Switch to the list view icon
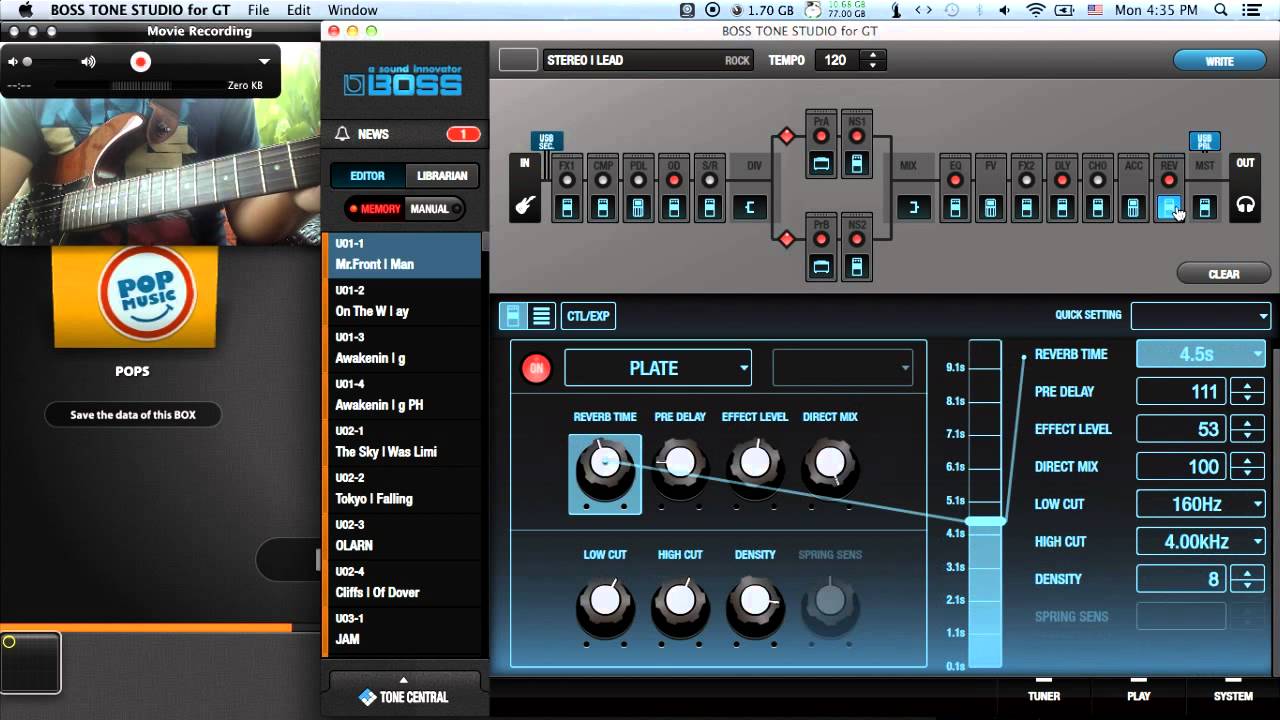1280x720 pixels. coord(541,316)
